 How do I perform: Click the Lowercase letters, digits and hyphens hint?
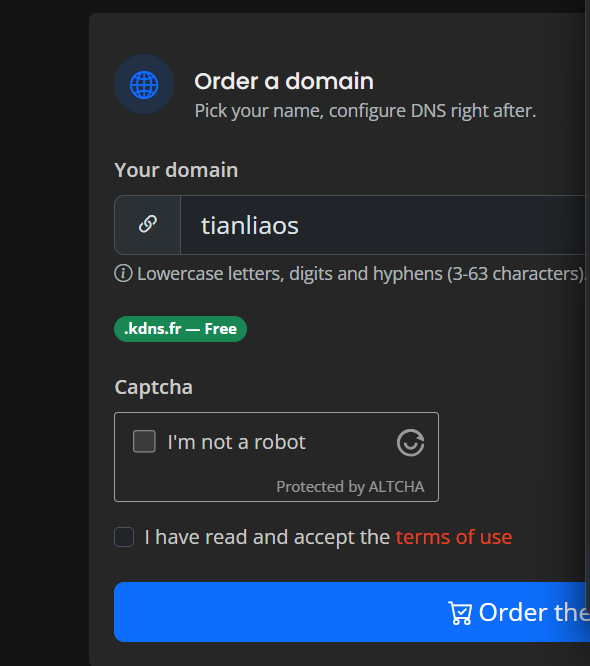coord(361,274)
